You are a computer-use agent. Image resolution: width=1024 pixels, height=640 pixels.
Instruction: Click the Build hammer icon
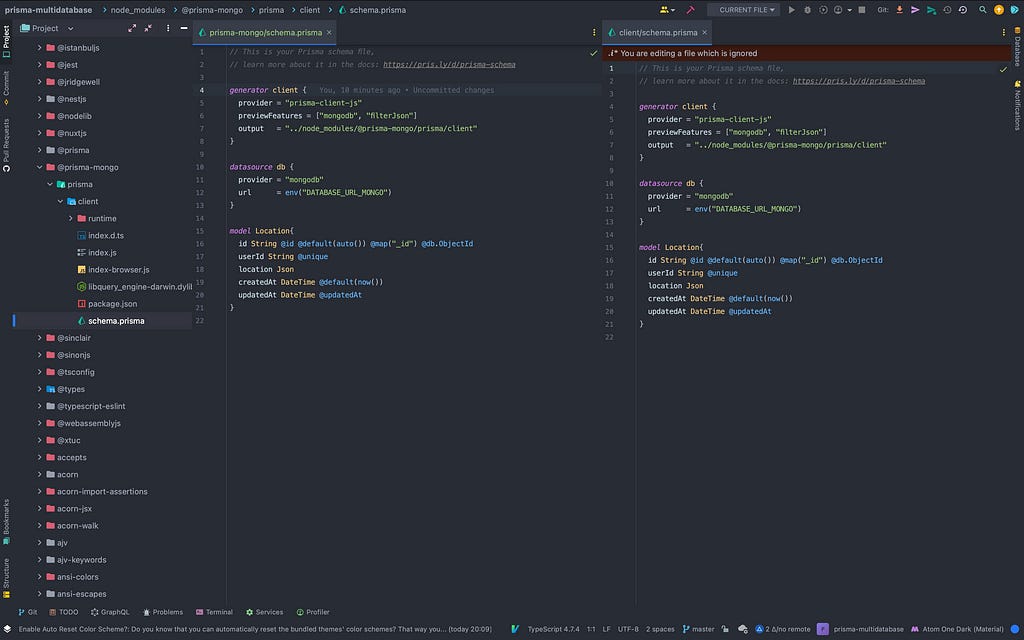coord(691,9)
